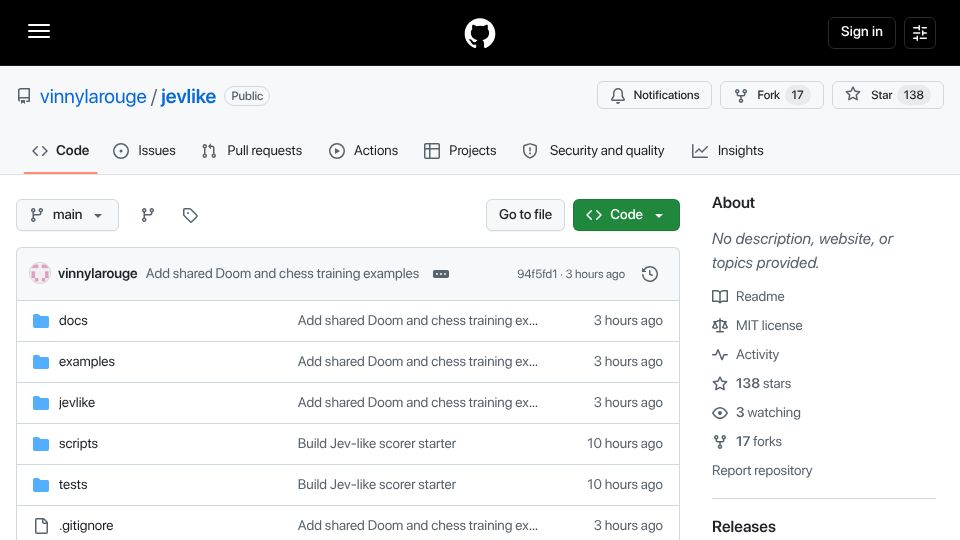Open commit hash 94f5fd1
Screen dimensions: 960x540
click(x=537, y=274)
